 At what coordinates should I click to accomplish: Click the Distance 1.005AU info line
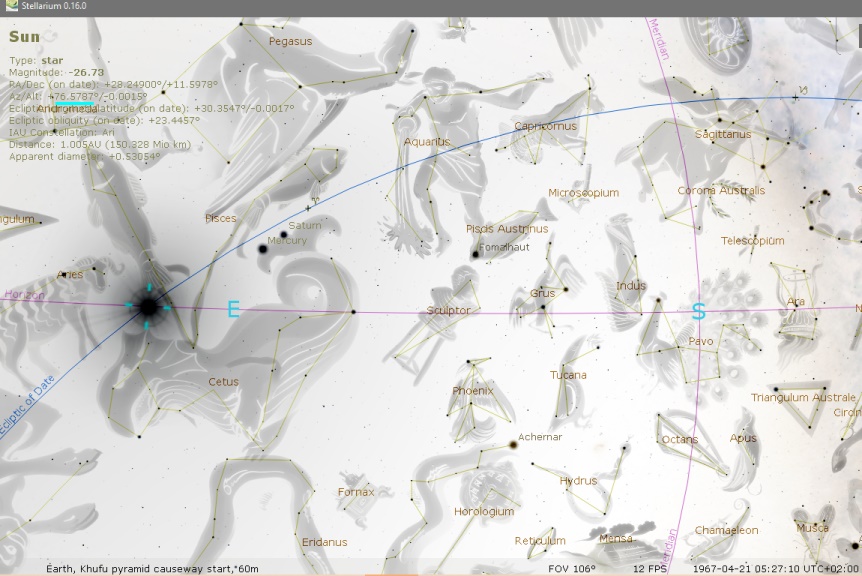(100, 145)
